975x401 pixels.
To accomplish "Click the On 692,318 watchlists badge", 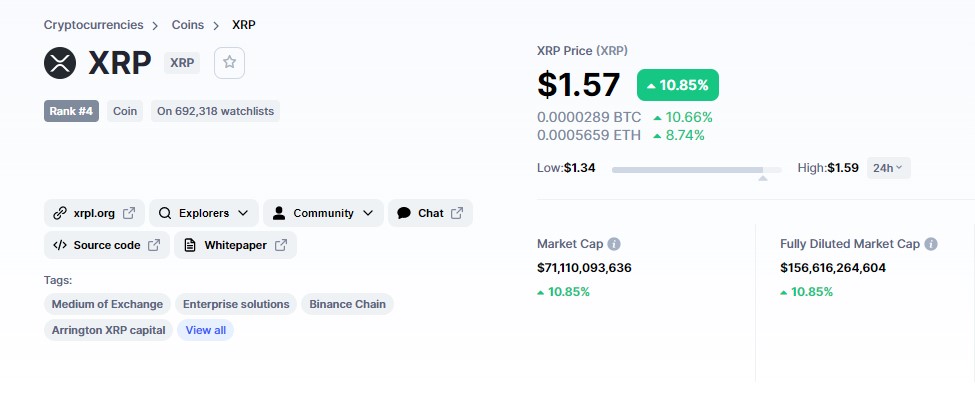I will coord(215,111).
